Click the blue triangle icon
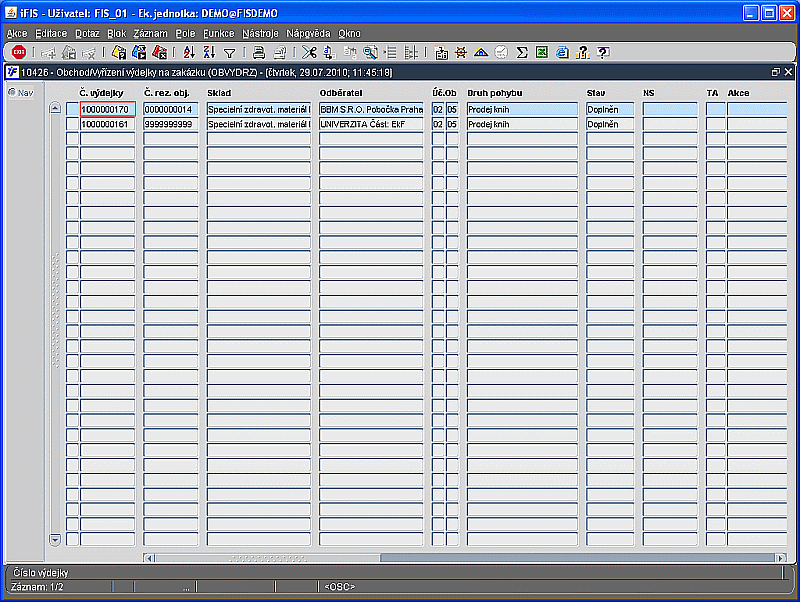 (x=481, y=52)
